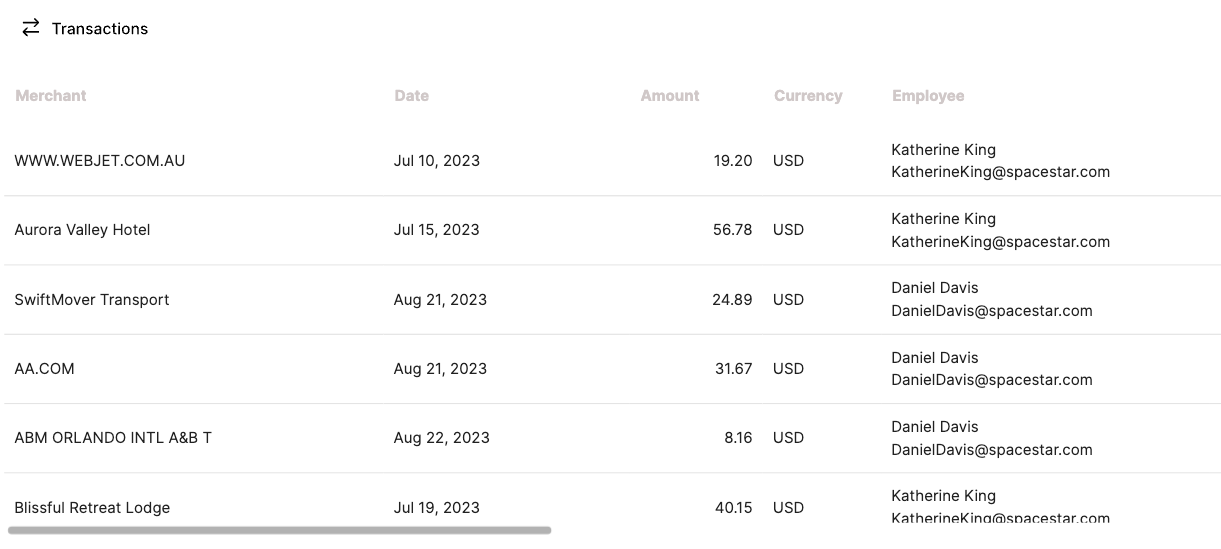1221x549 pixels.
Task: Open DanielDavis@spacestar.com email in AA.COM row
Action: pos(992,380)
